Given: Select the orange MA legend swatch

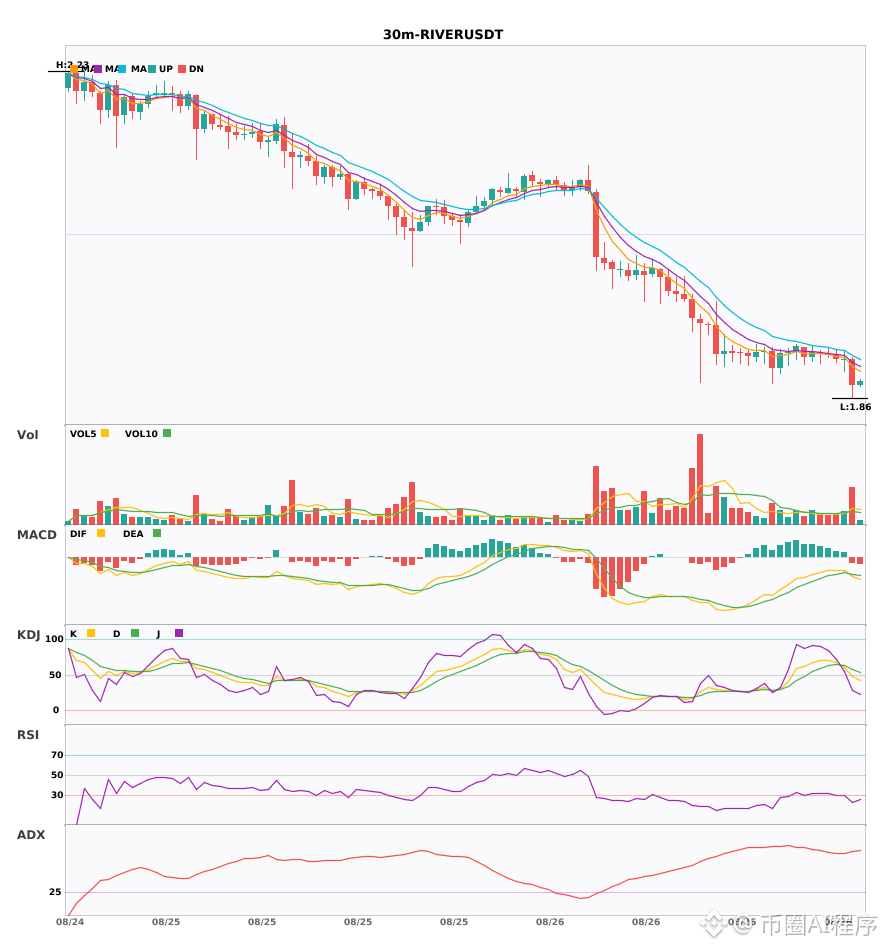Looking at the screenshot, I should (74, 69).
